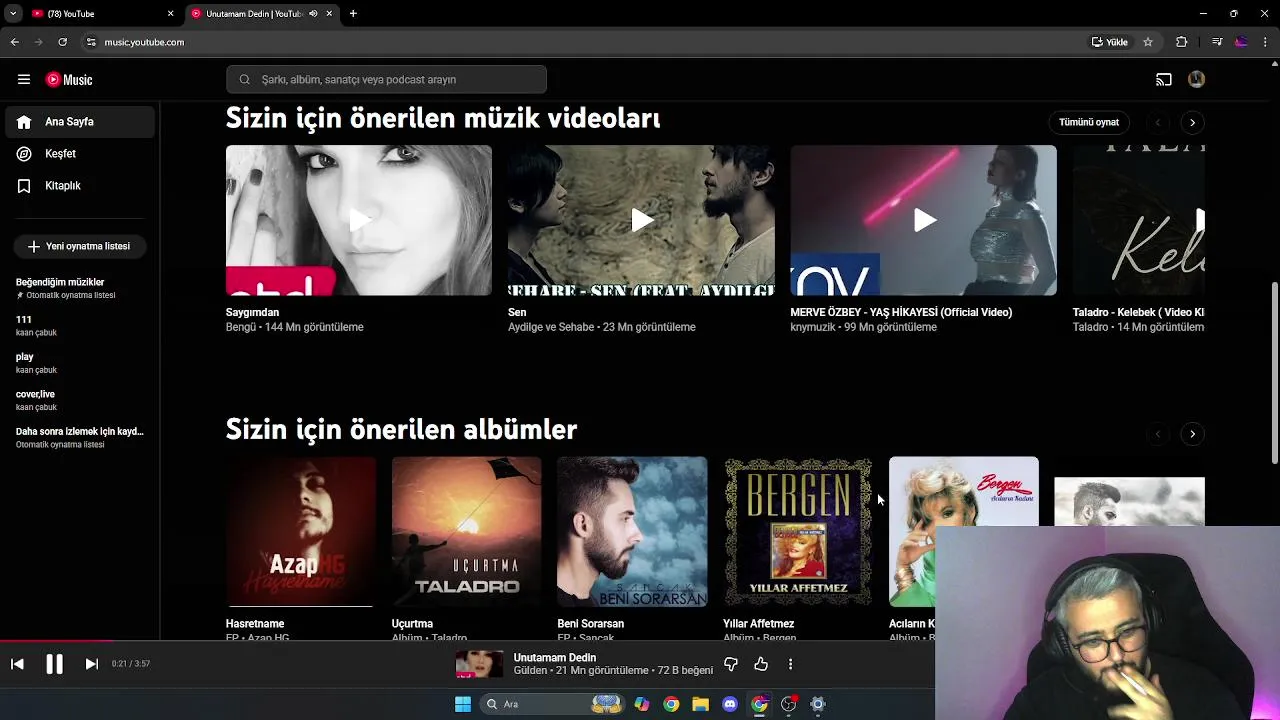The height and width of the screenshot is (720, 1280).
Task: Open Discord from the taskbar
Action: click(730, 704)
